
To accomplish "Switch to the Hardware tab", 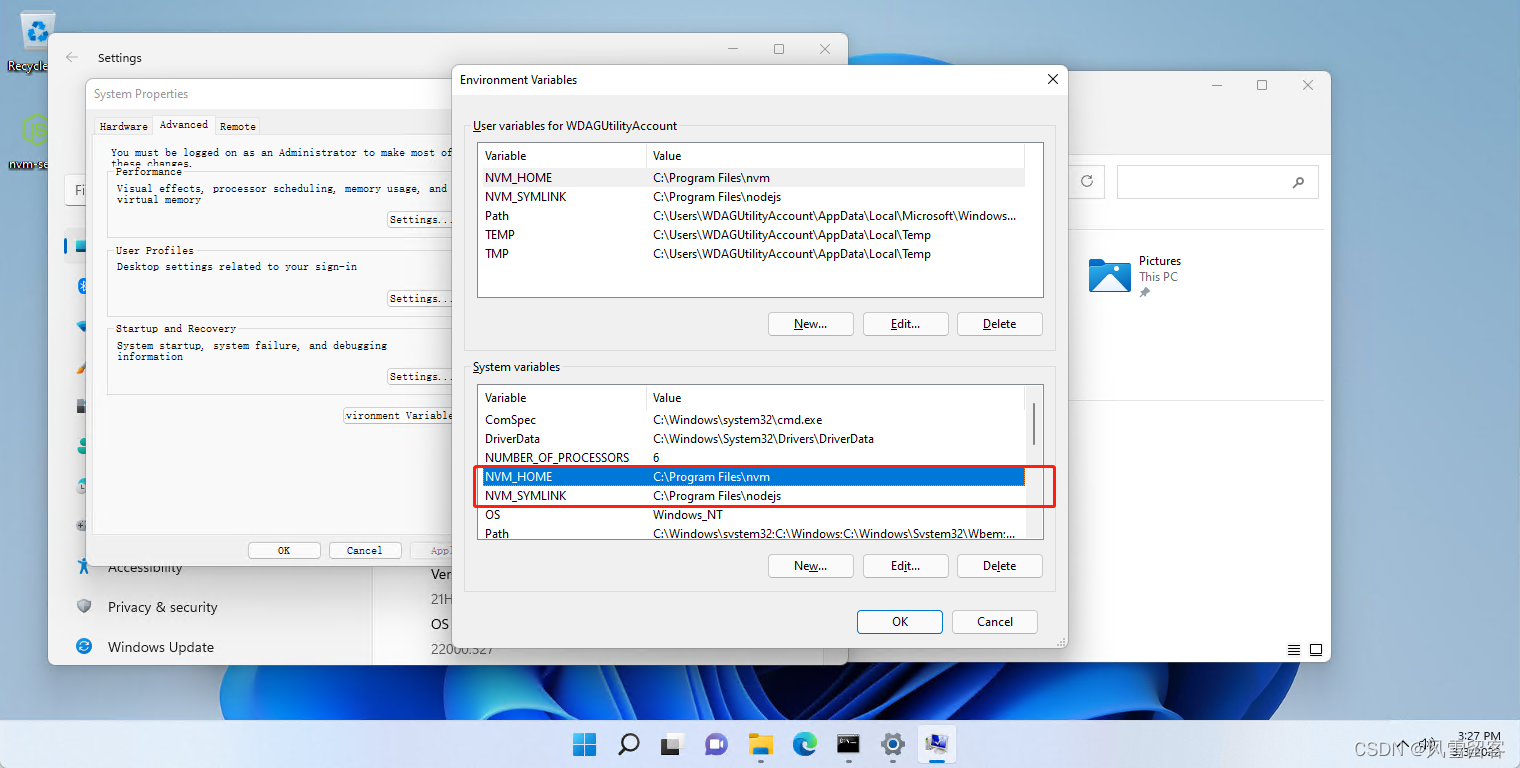I will 124,126.
